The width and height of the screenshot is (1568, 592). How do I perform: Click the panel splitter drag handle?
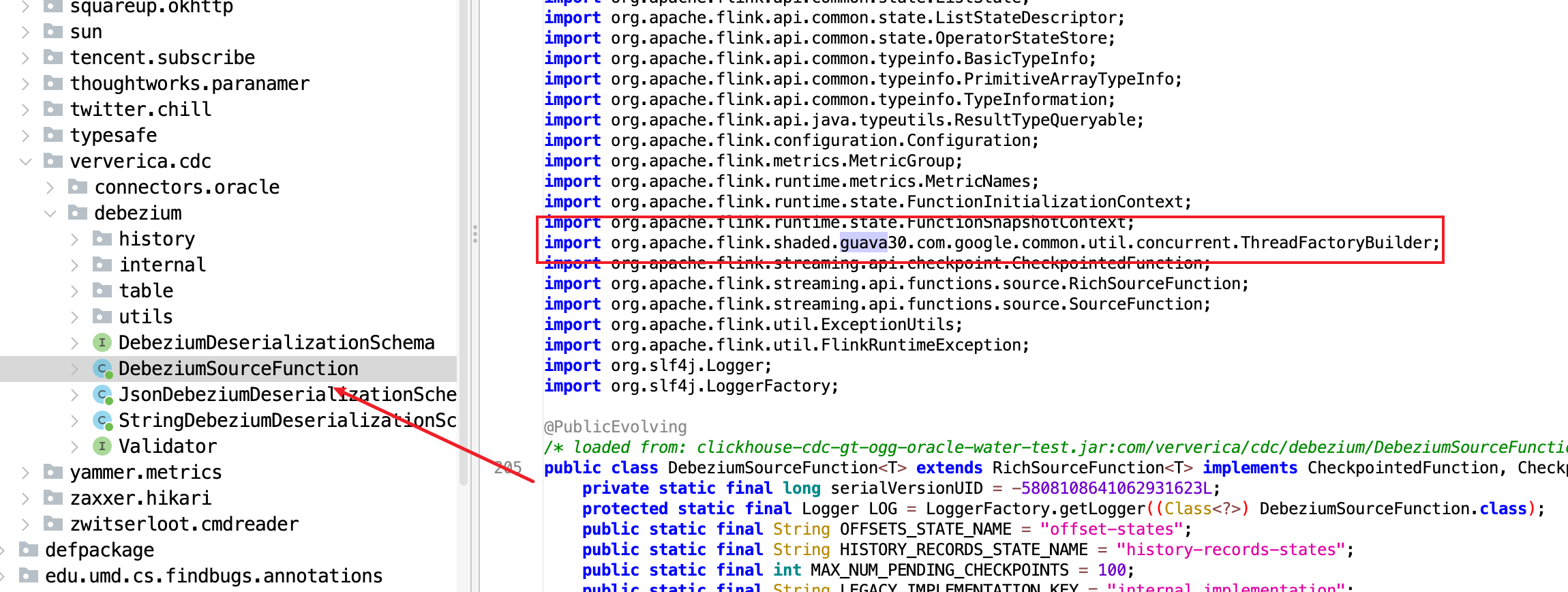coord(474,234)
